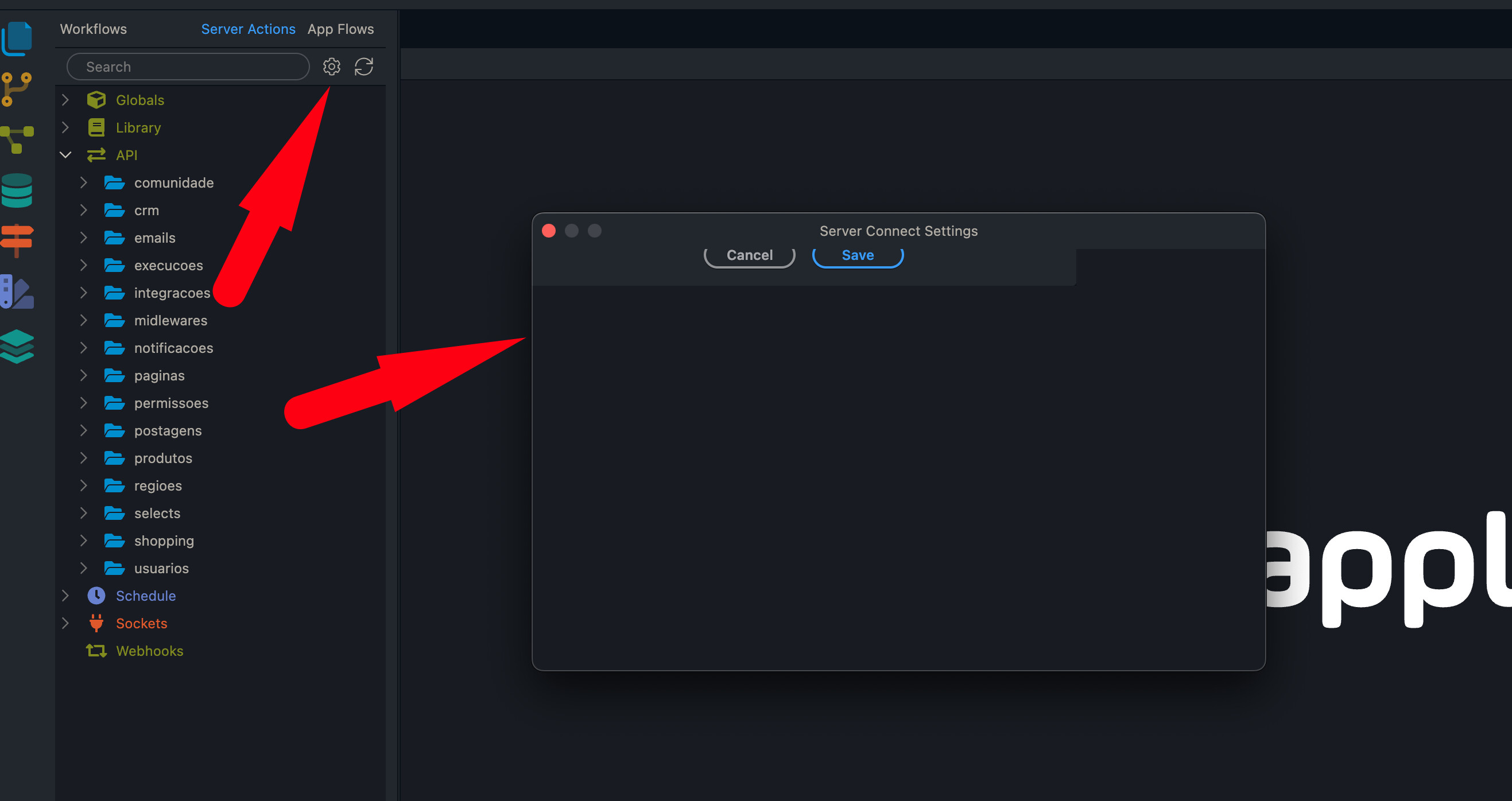This screenshot has width=1512, height=801.
Task: Expand the selects folder chevron
Action: coord(84,514)
